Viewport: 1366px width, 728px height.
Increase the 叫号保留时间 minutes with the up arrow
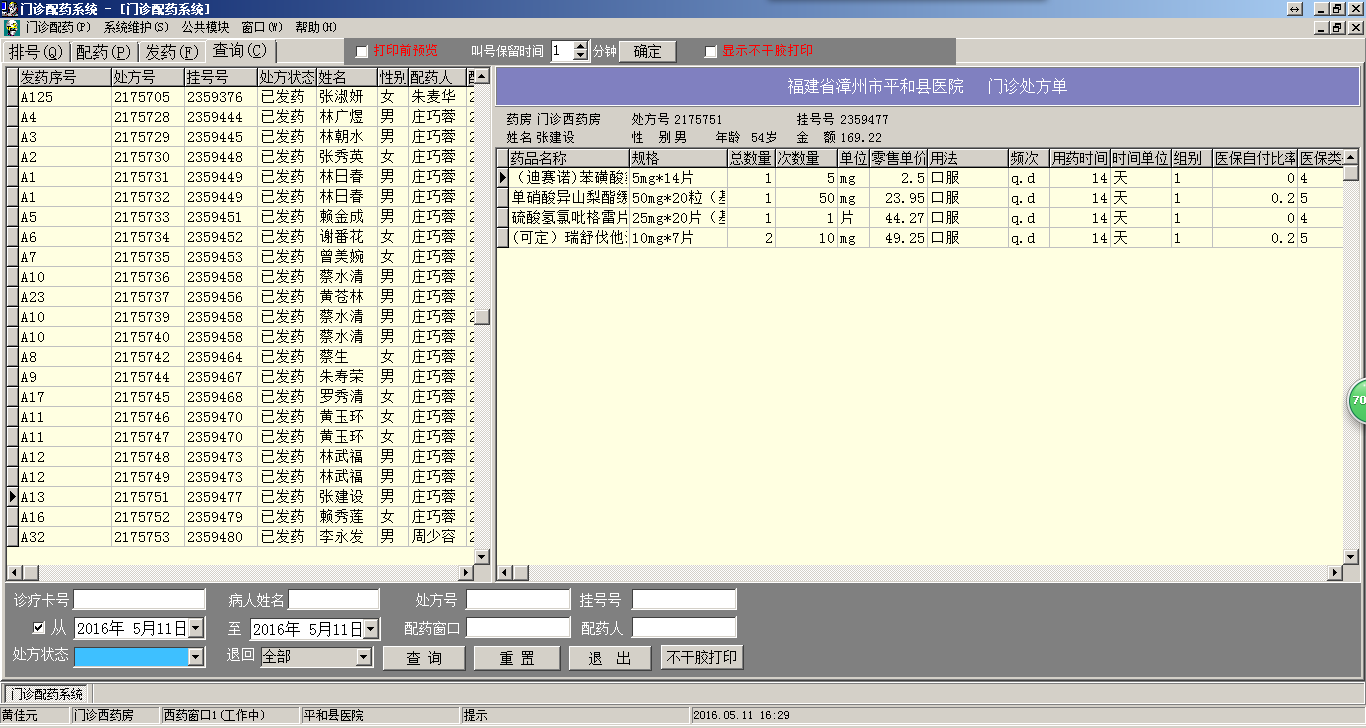tap(581, 46)
